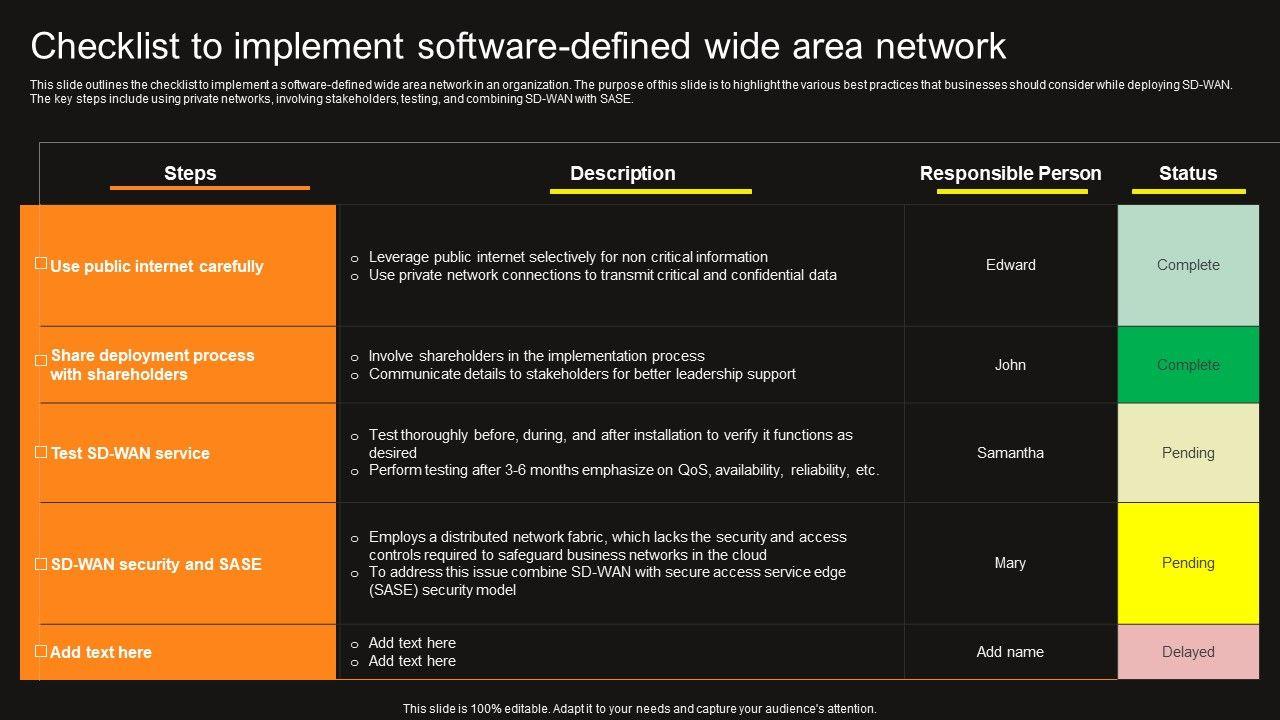Screen dimensions: 1280x720
Task: Select the pale yellow Pending status for Samantha
Action: (x=1188, y=453)
